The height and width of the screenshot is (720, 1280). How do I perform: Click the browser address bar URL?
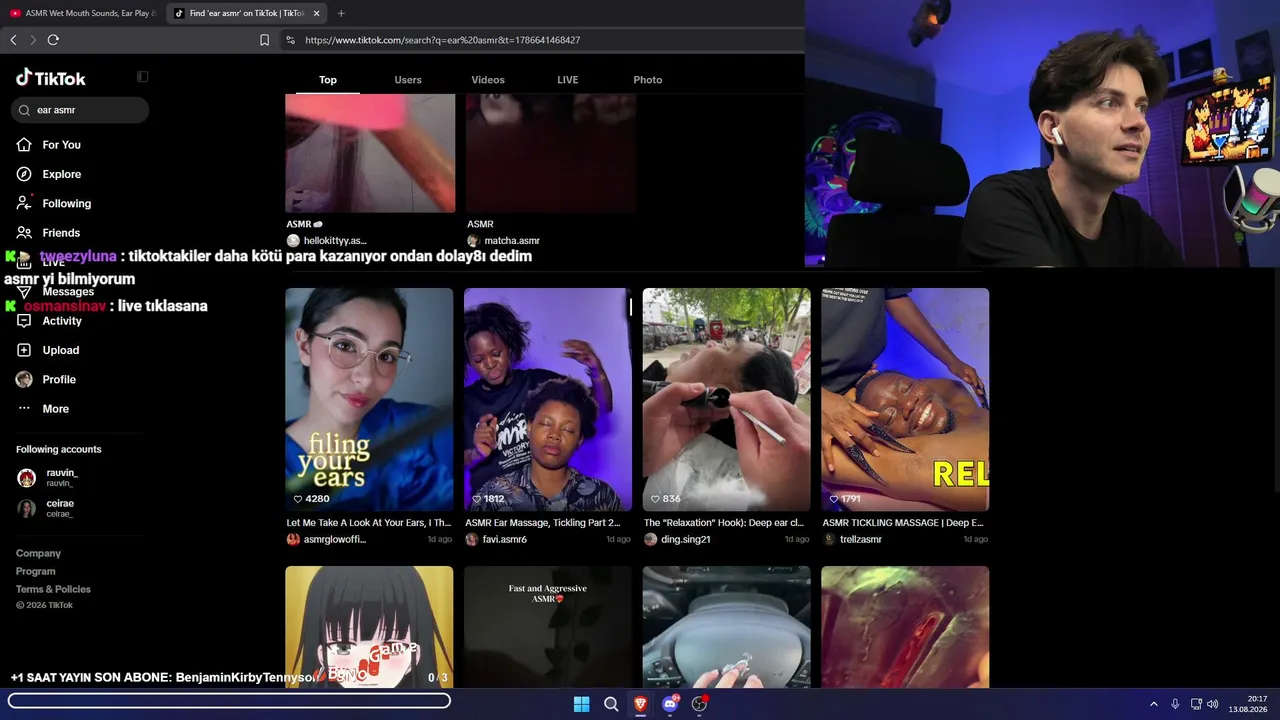(x=443, y=40)
